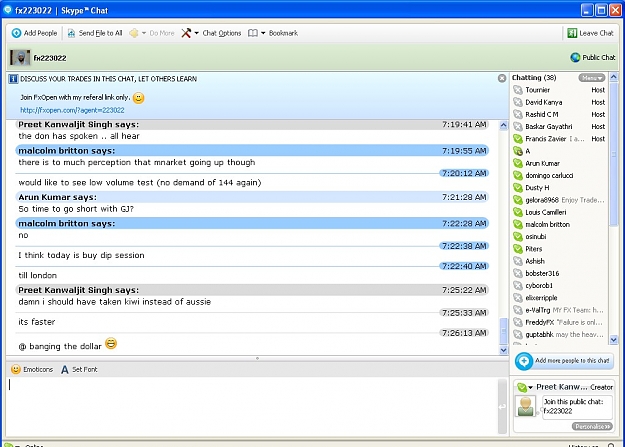Screen dimensions: 625x447
Task: Click the participant list scroll up arrow
Action: pyautogui.click(x=614, y=77)
